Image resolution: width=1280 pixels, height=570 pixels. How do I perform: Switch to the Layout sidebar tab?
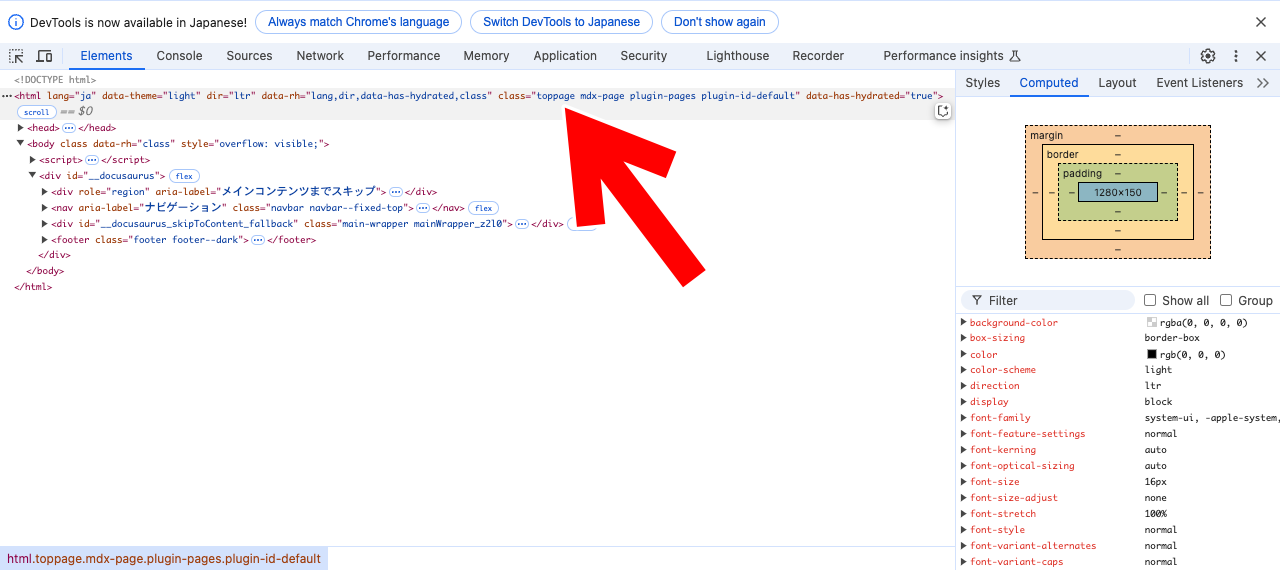[1117, 83]
